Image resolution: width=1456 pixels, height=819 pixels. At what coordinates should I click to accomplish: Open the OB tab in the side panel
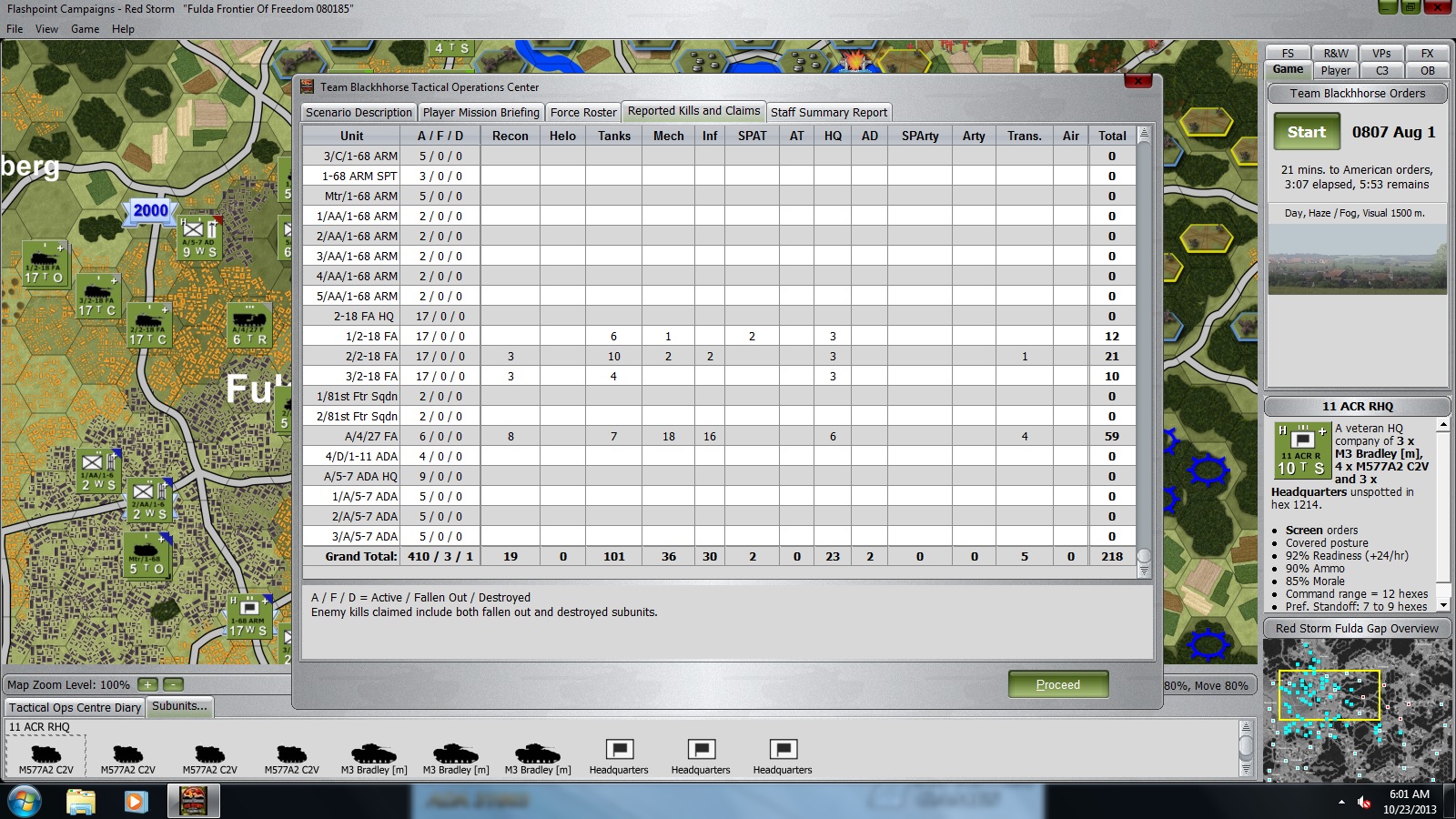click(1427, 70)
